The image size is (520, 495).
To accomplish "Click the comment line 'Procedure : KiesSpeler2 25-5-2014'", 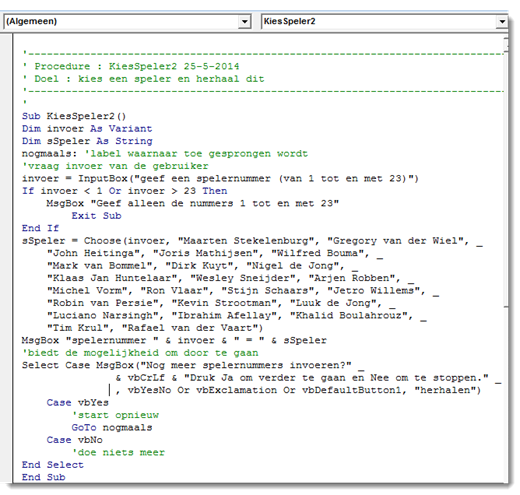I will click(131, 66).
